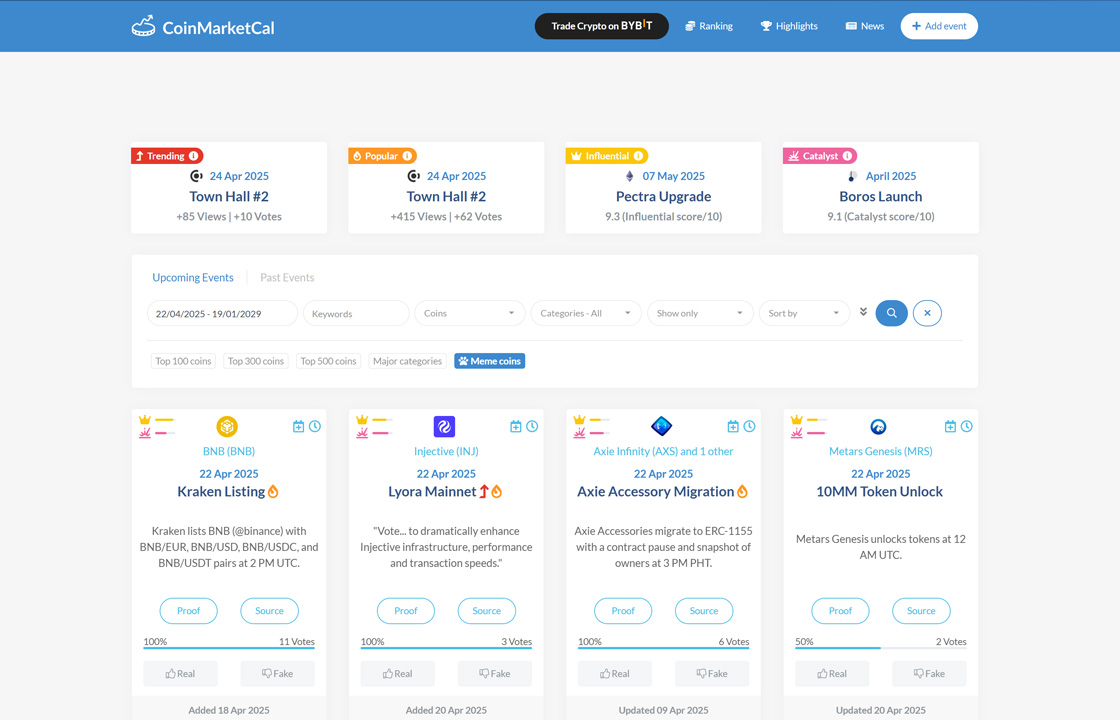Viewport: 1120px width, 720px height.
Task: Add 10MM Token Unlock to calendar
Action: [950, 426]
